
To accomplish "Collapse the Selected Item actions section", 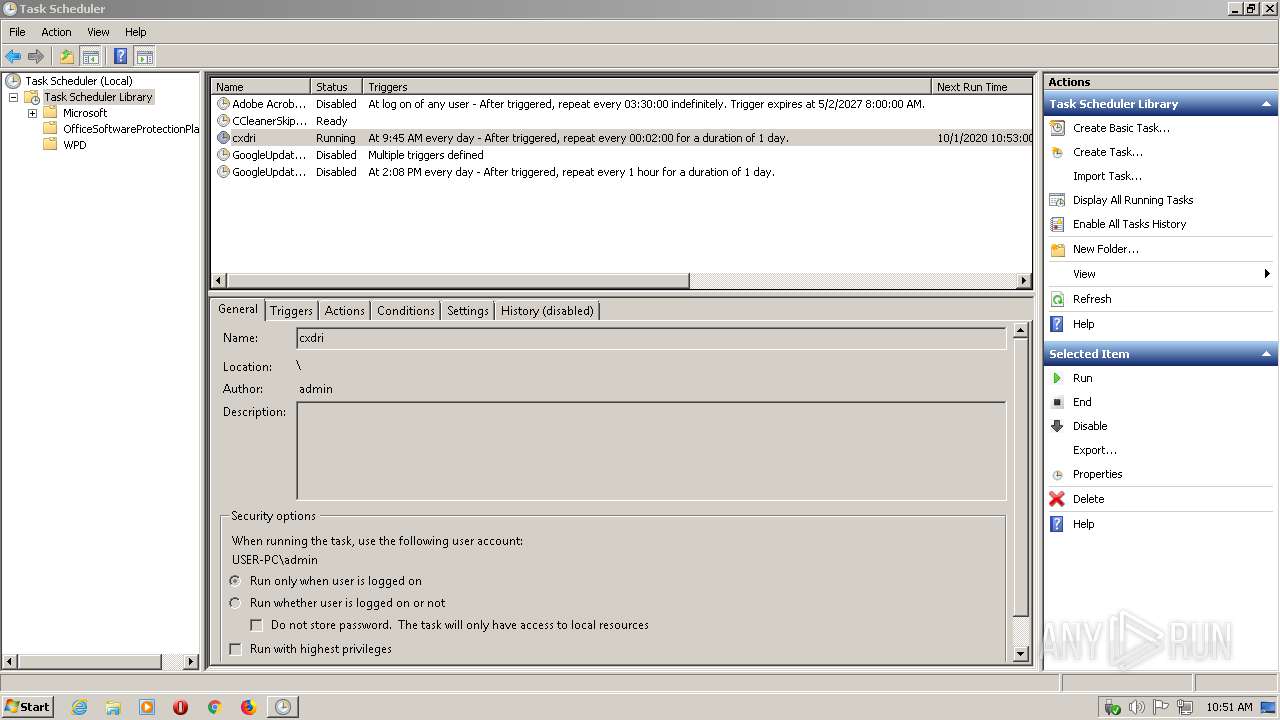I will [1267, 354].
